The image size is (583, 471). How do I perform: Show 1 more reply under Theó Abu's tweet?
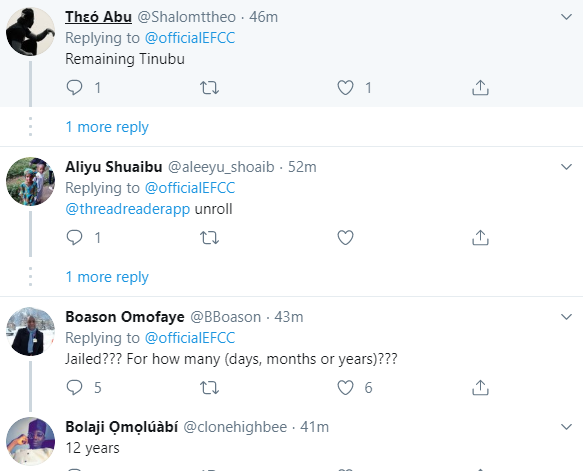pyautogui.click(x=107, y=127)
